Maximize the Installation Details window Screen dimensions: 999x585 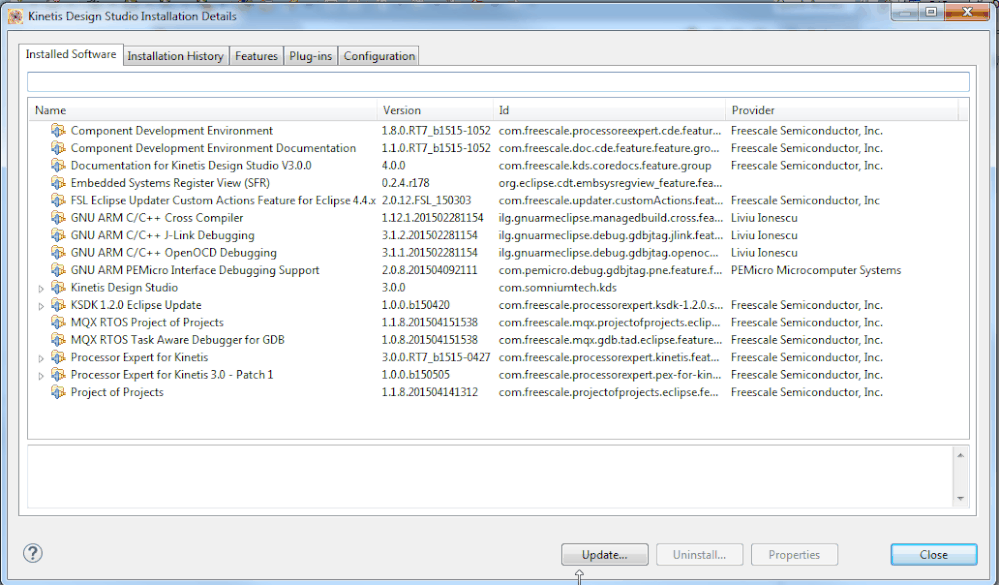(x=931, y=12)
